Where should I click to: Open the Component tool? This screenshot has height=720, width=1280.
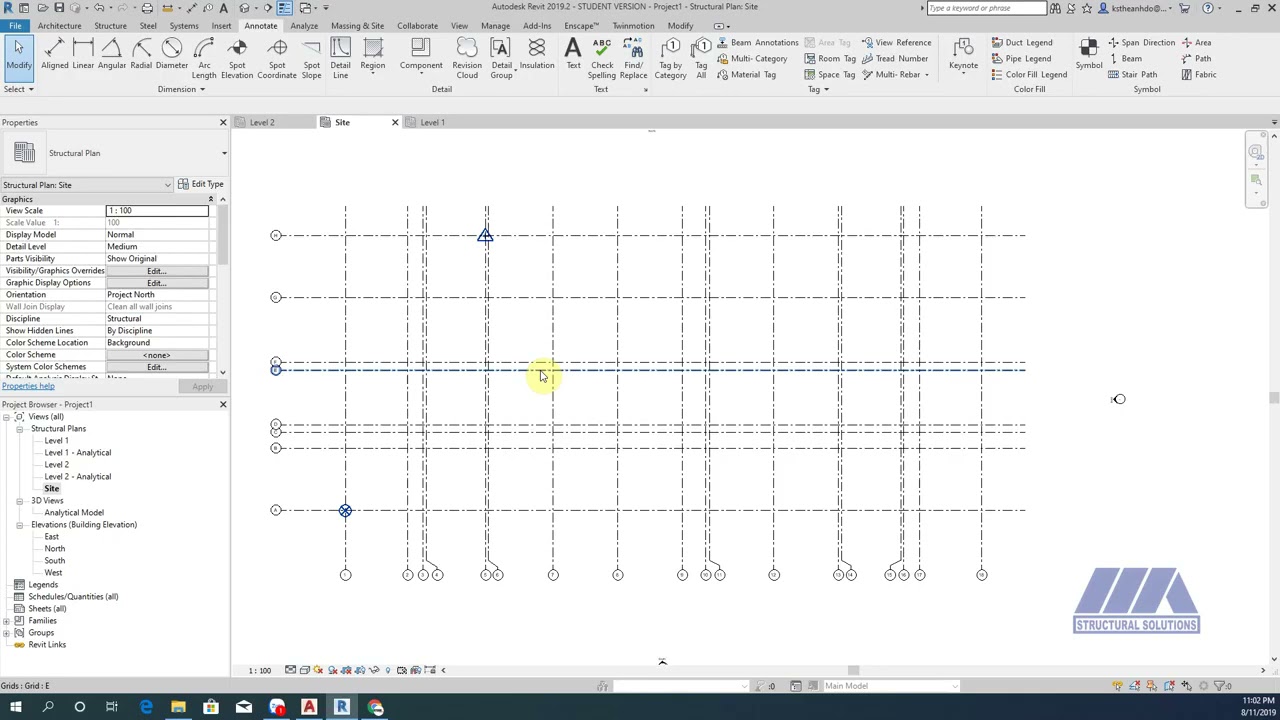(421, 55)
